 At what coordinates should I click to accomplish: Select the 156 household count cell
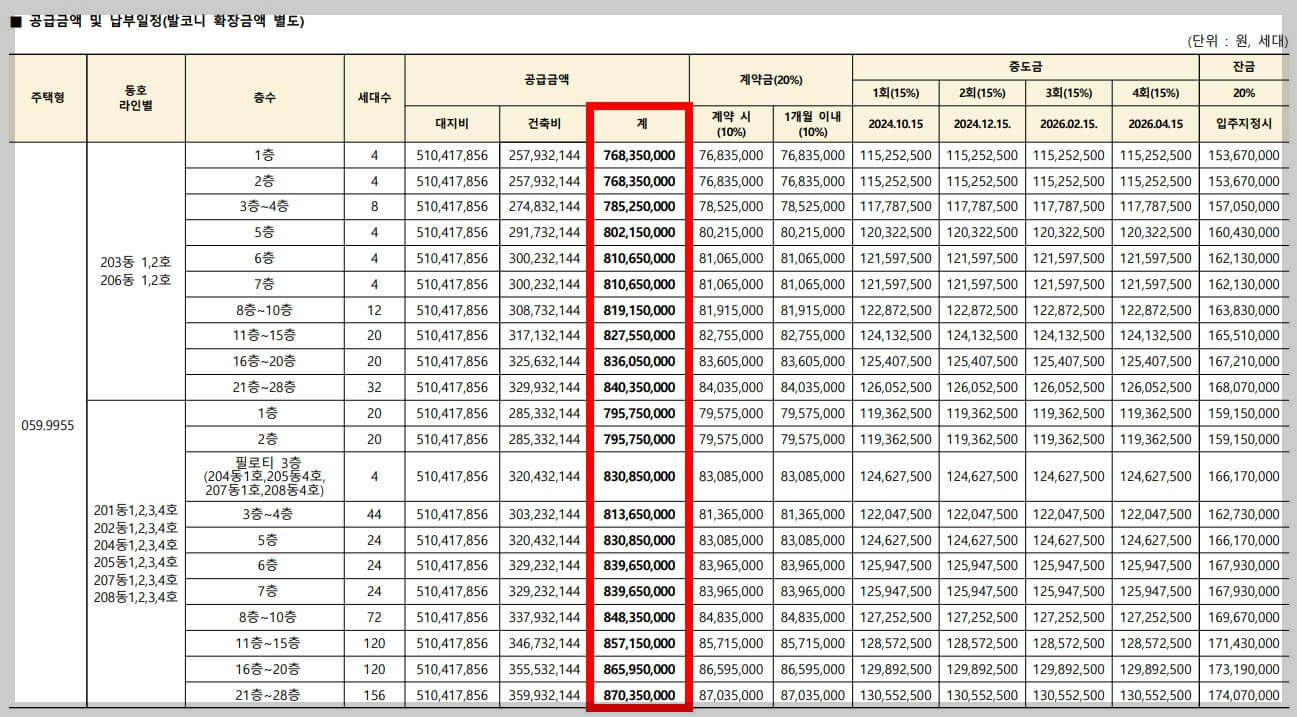coord(374,694)
